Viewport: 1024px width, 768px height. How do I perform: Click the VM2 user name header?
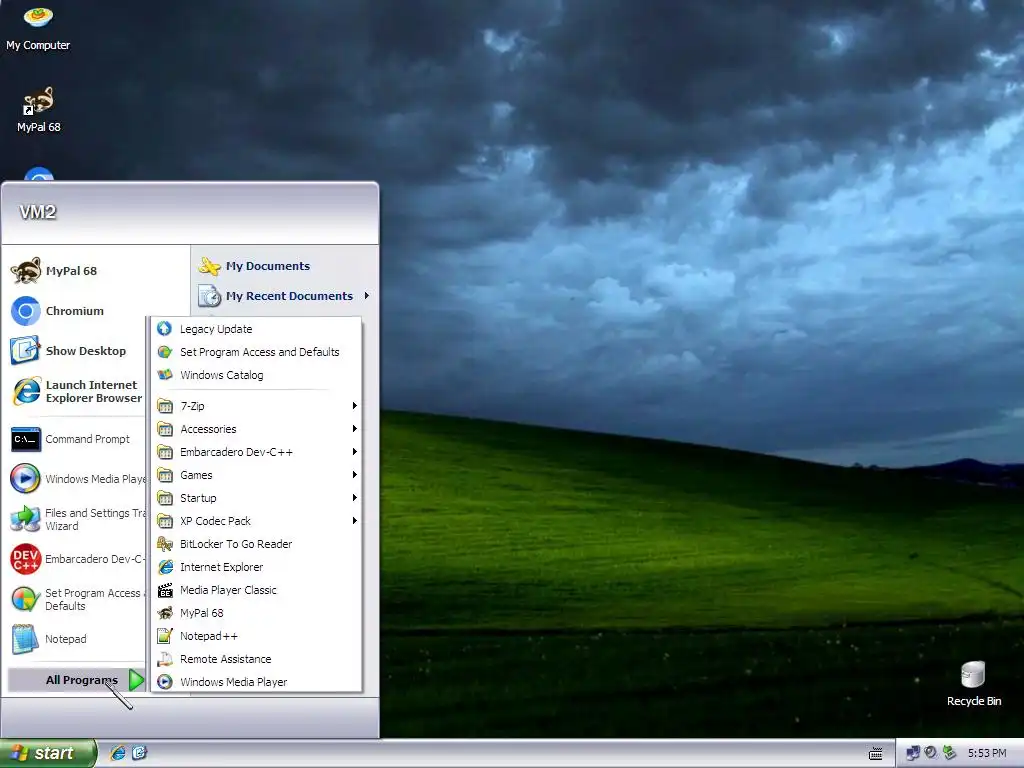click(38, 212)
